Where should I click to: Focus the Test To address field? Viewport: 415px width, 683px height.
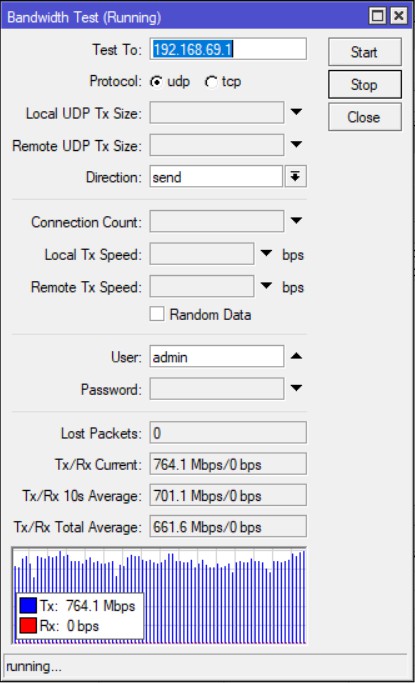pyautogui.click(x=228, y=49)
